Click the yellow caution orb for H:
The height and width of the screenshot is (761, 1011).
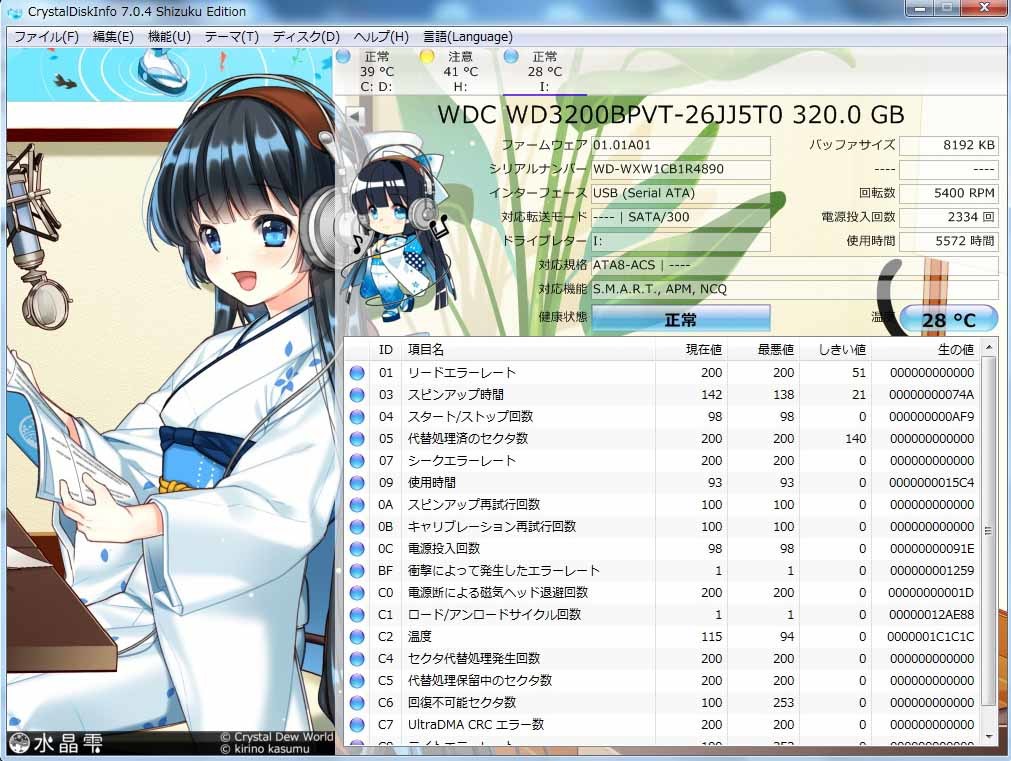pos(426,57)
